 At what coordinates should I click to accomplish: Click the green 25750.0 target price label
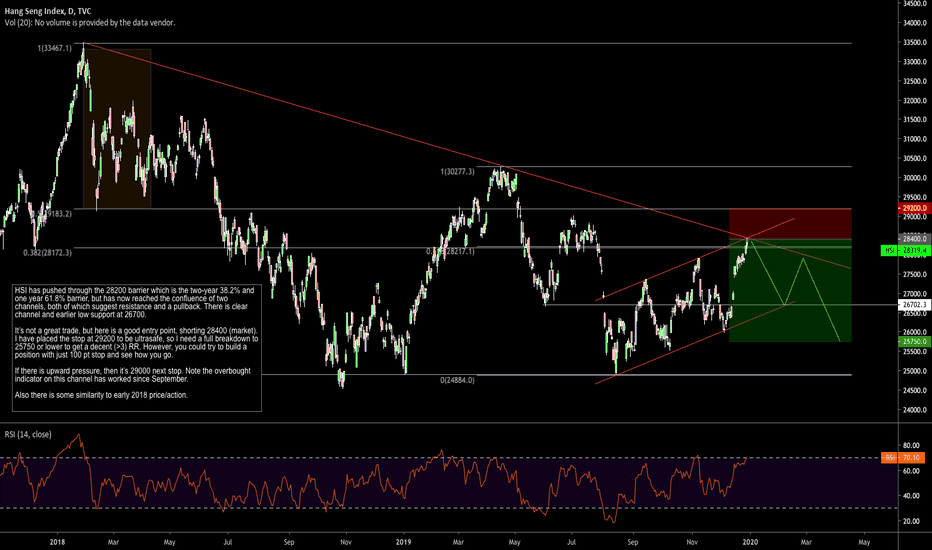point(915,342)
